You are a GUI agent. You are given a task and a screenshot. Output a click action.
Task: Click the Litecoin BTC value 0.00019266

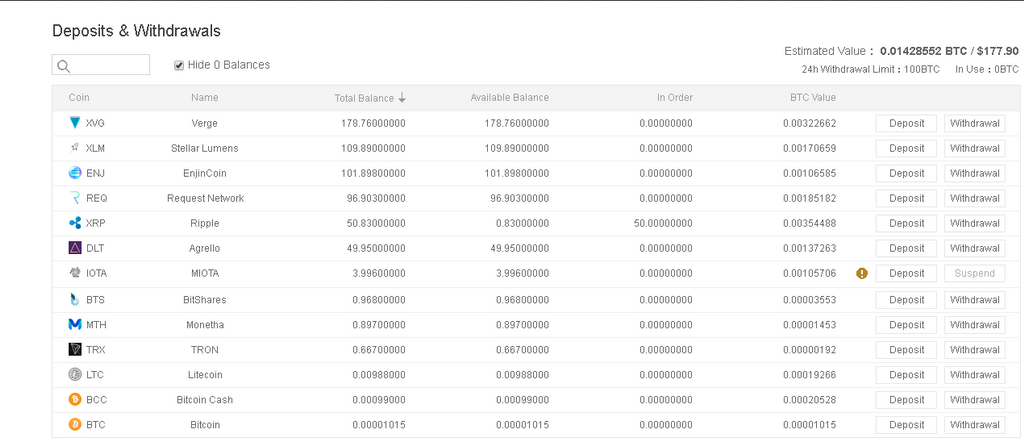point(810,375)
